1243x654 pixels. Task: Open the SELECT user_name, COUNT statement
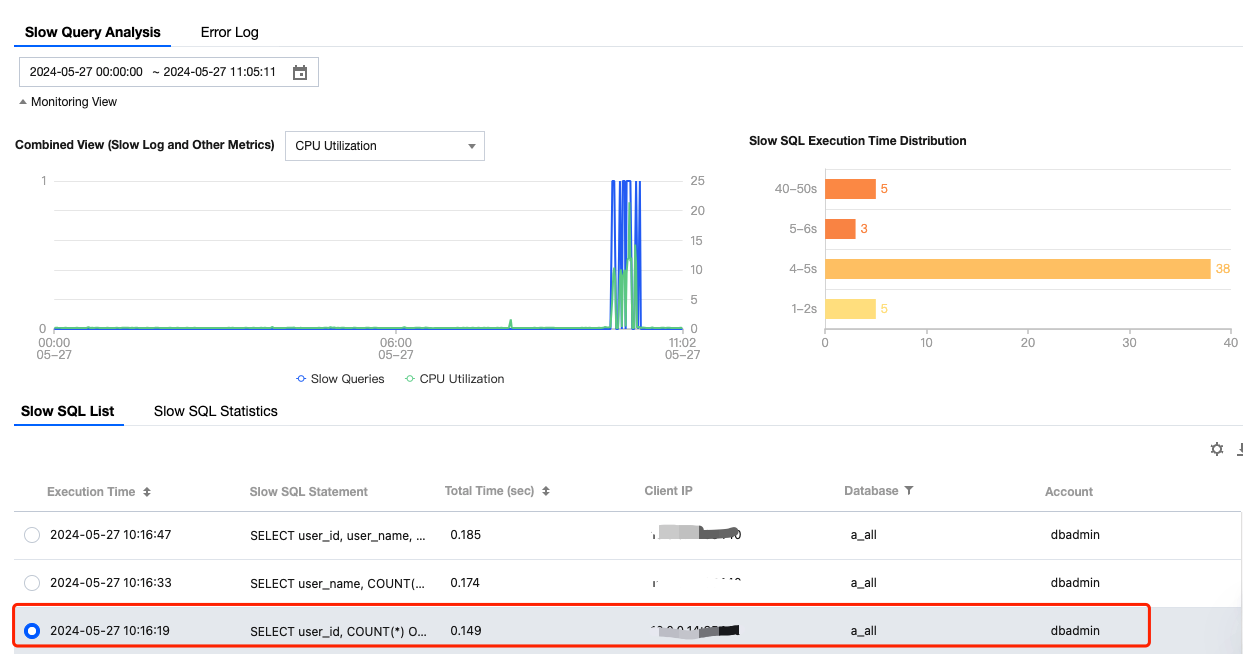(337, 583)
